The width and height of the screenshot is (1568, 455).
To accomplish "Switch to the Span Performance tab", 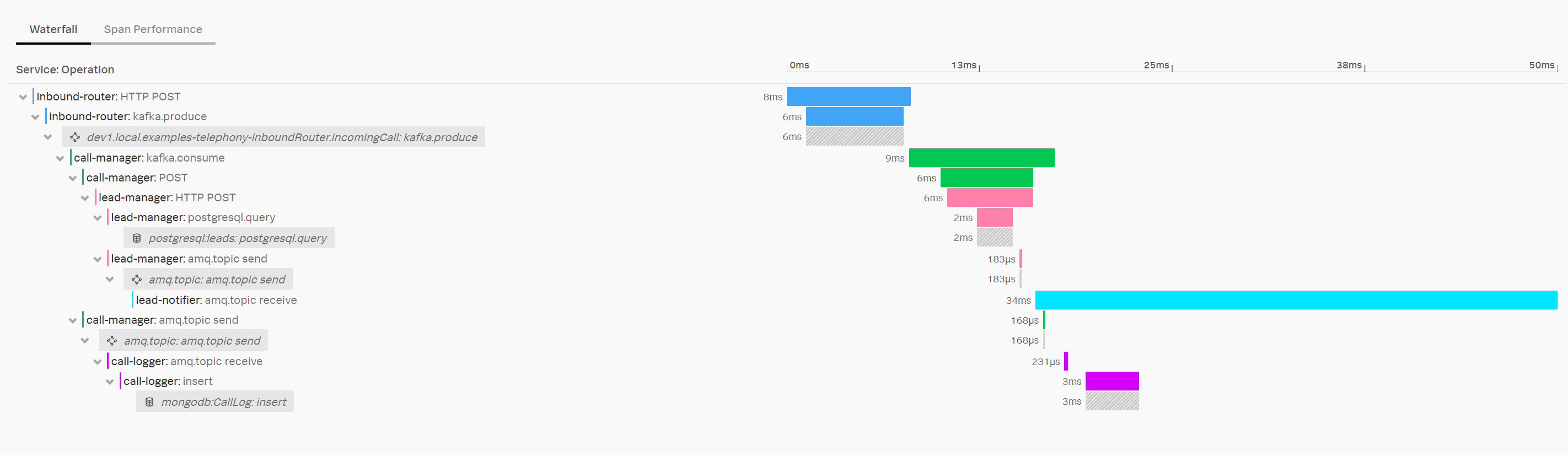I will pyautogui.click(x=153, y=29).
